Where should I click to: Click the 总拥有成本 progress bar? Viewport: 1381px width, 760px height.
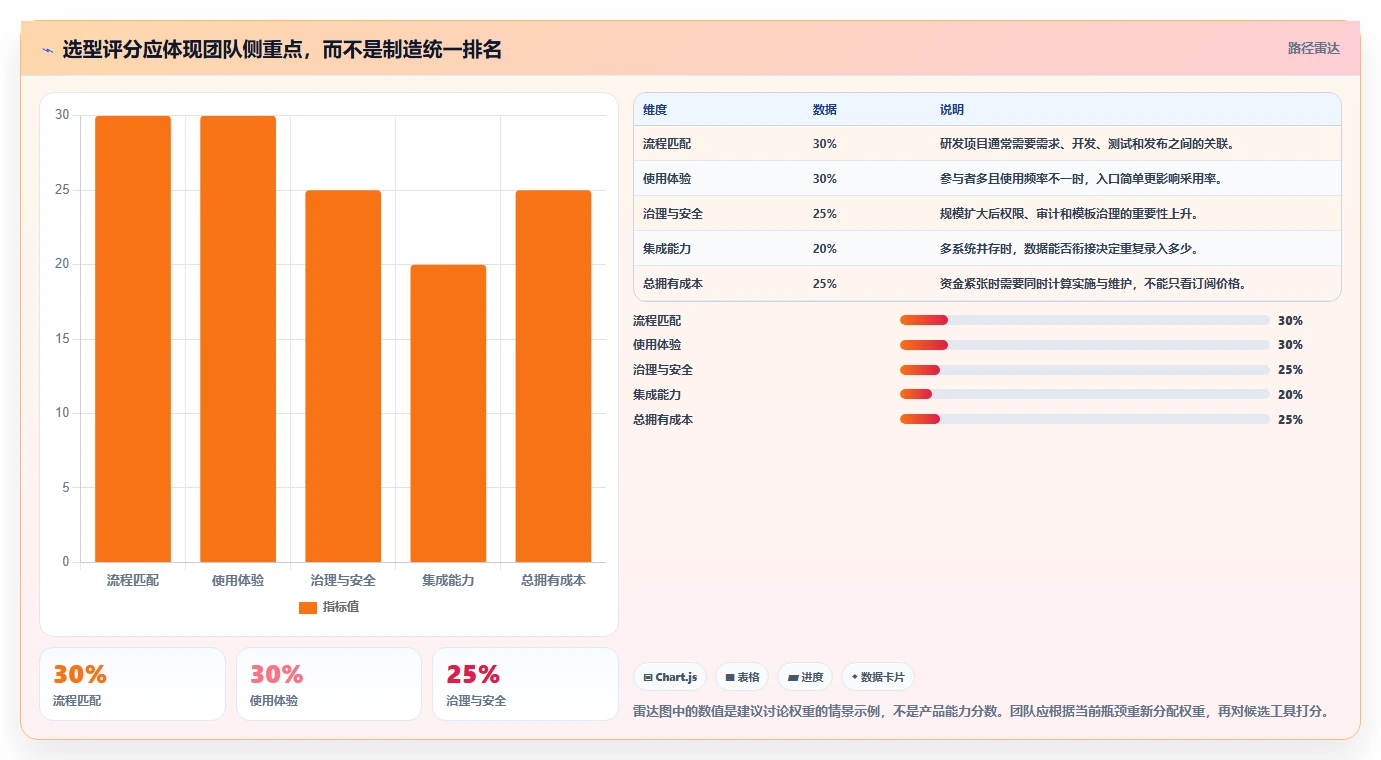[x=1085, y=419]
